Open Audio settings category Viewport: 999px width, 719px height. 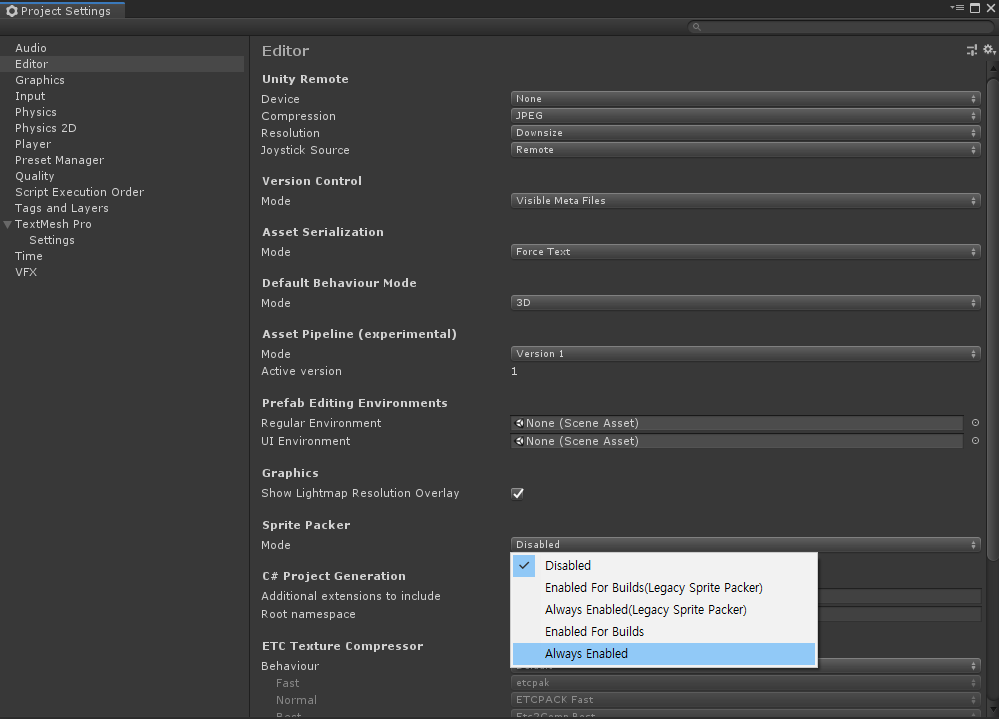[122, 48]
